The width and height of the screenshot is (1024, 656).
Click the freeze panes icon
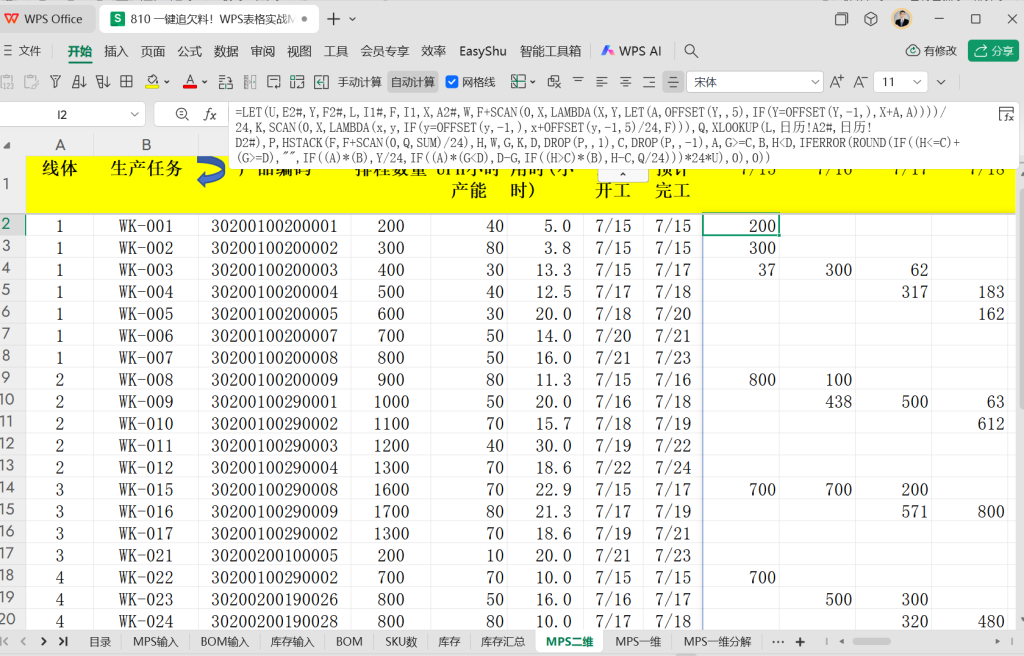click(519, 82)
